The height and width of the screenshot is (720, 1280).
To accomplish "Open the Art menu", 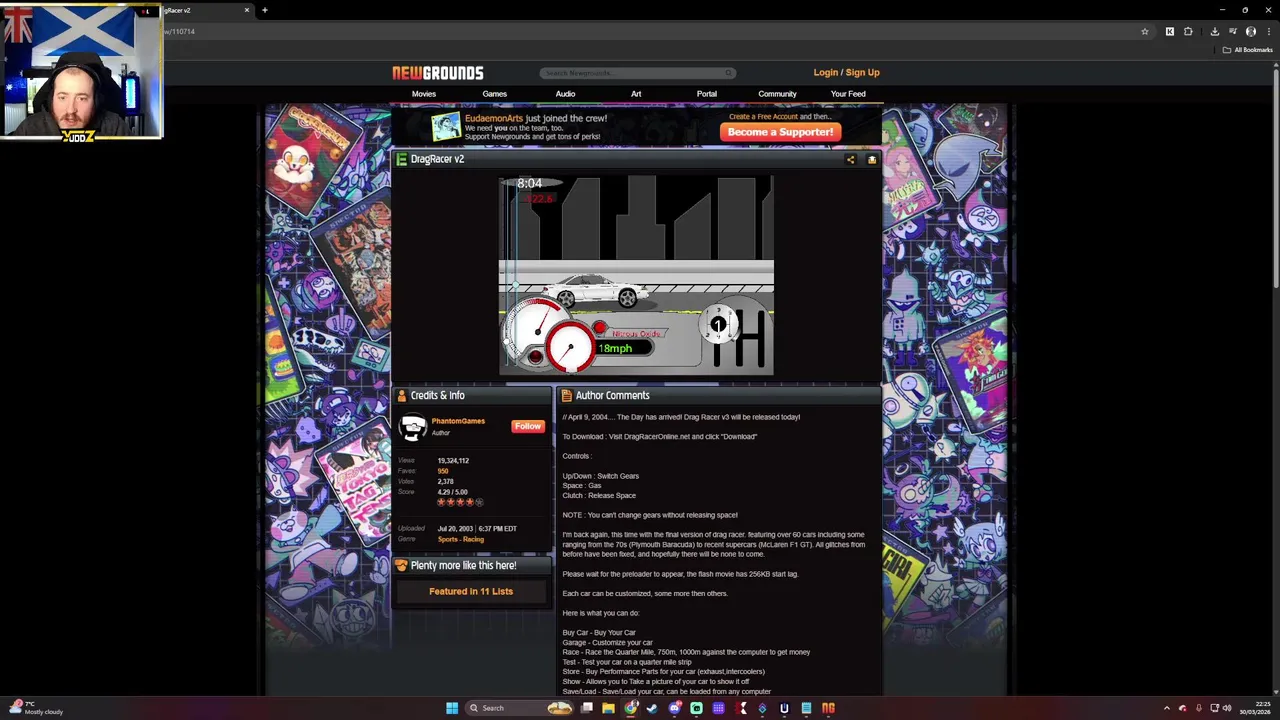I will click(x=636, y=94).
